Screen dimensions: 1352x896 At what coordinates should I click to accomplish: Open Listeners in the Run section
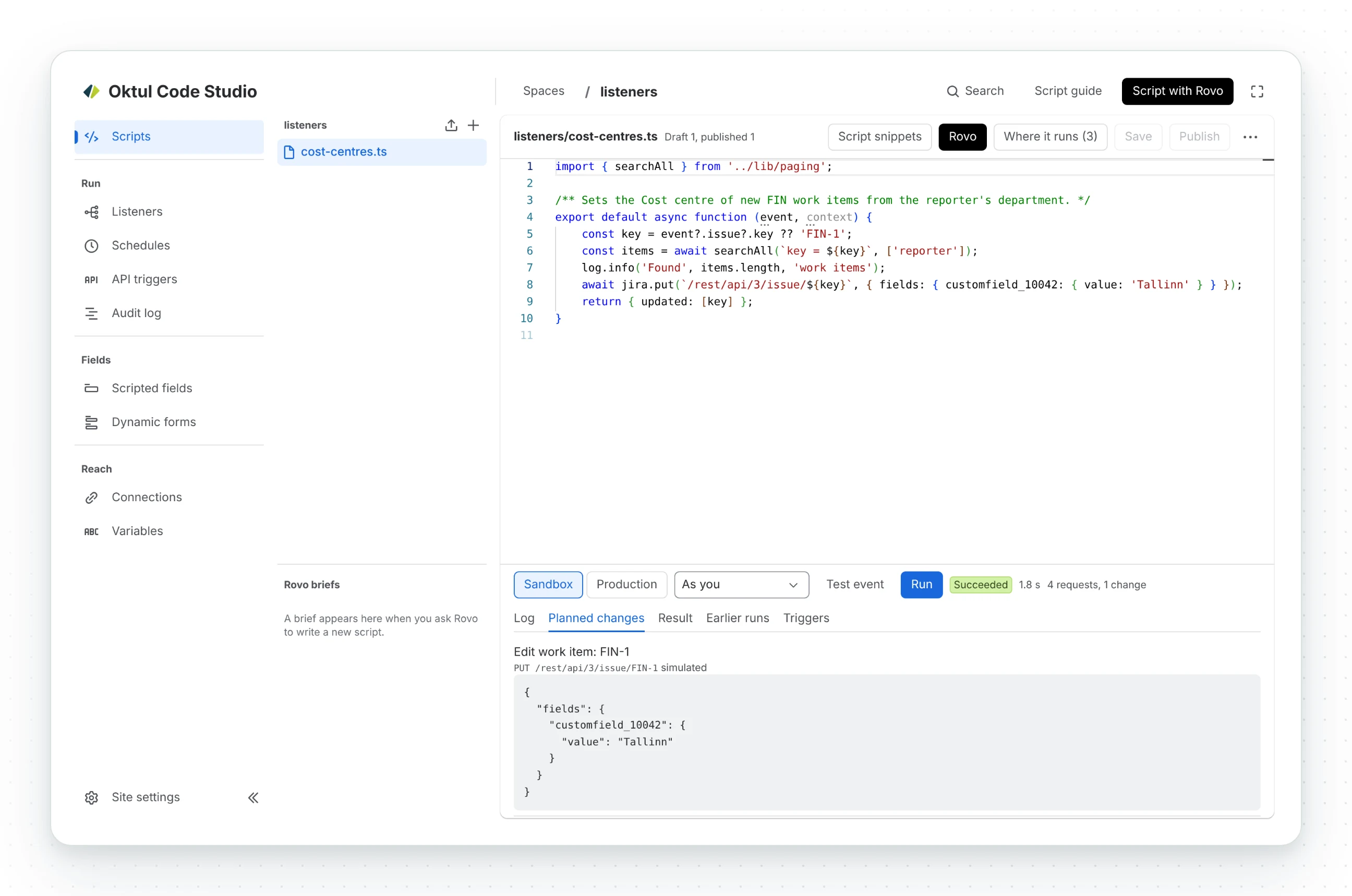[x=169, y=212]
